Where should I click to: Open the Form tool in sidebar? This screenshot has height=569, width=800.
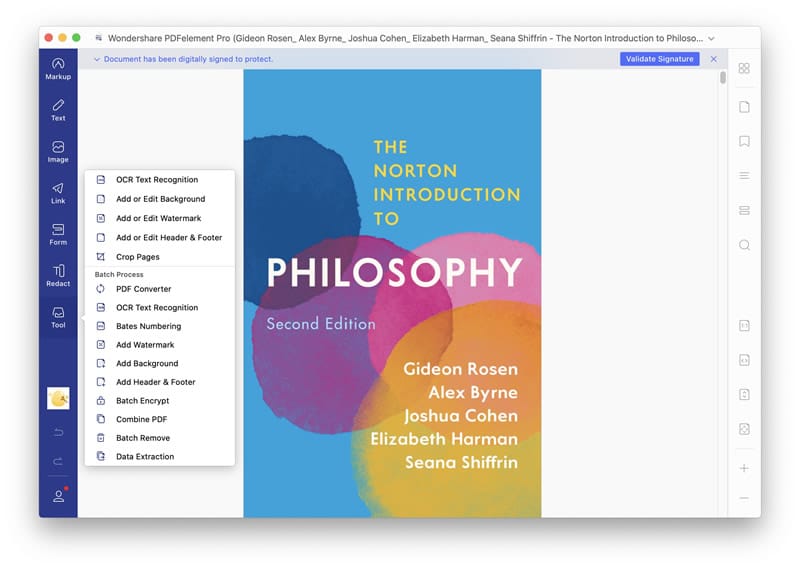coord(58,234)
